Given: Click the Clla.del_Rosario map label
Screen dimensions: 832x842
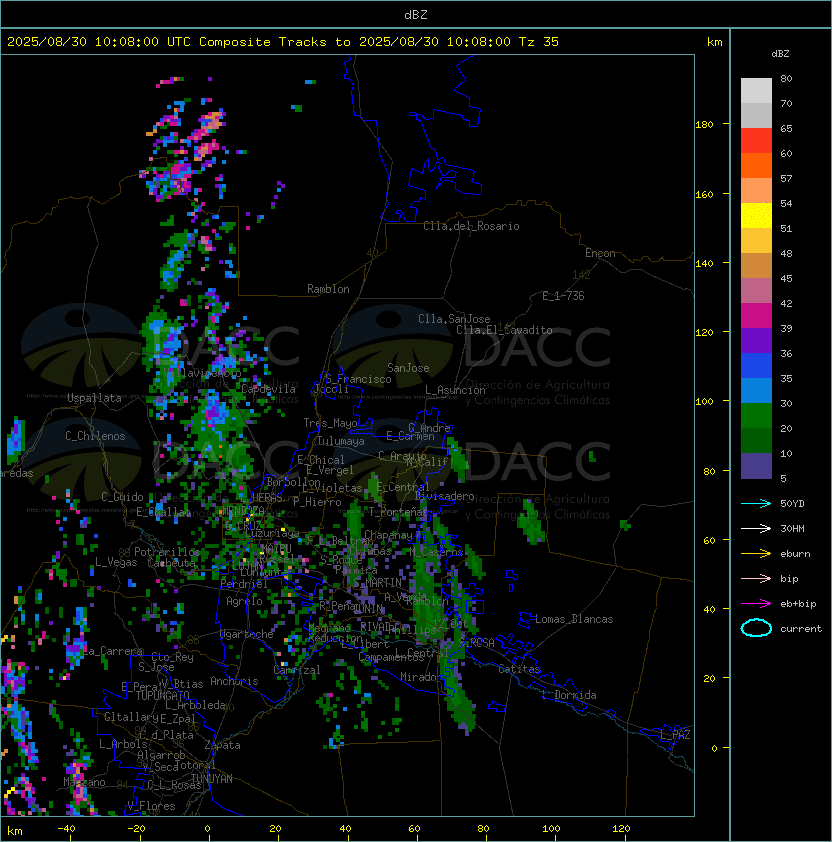Looking at the screenshot, I should coord(471,226).
